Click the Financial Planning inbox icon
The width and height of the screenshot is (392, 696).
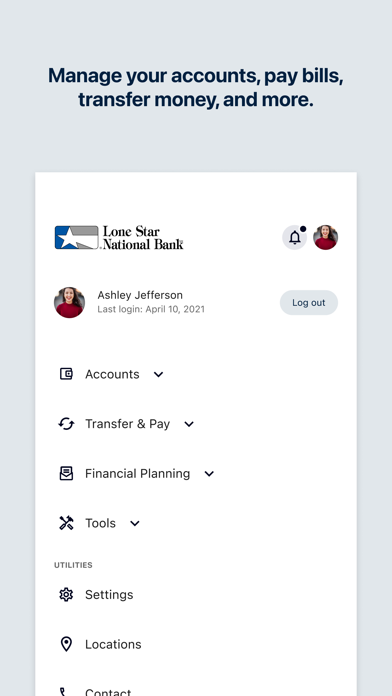click(66, 473)
